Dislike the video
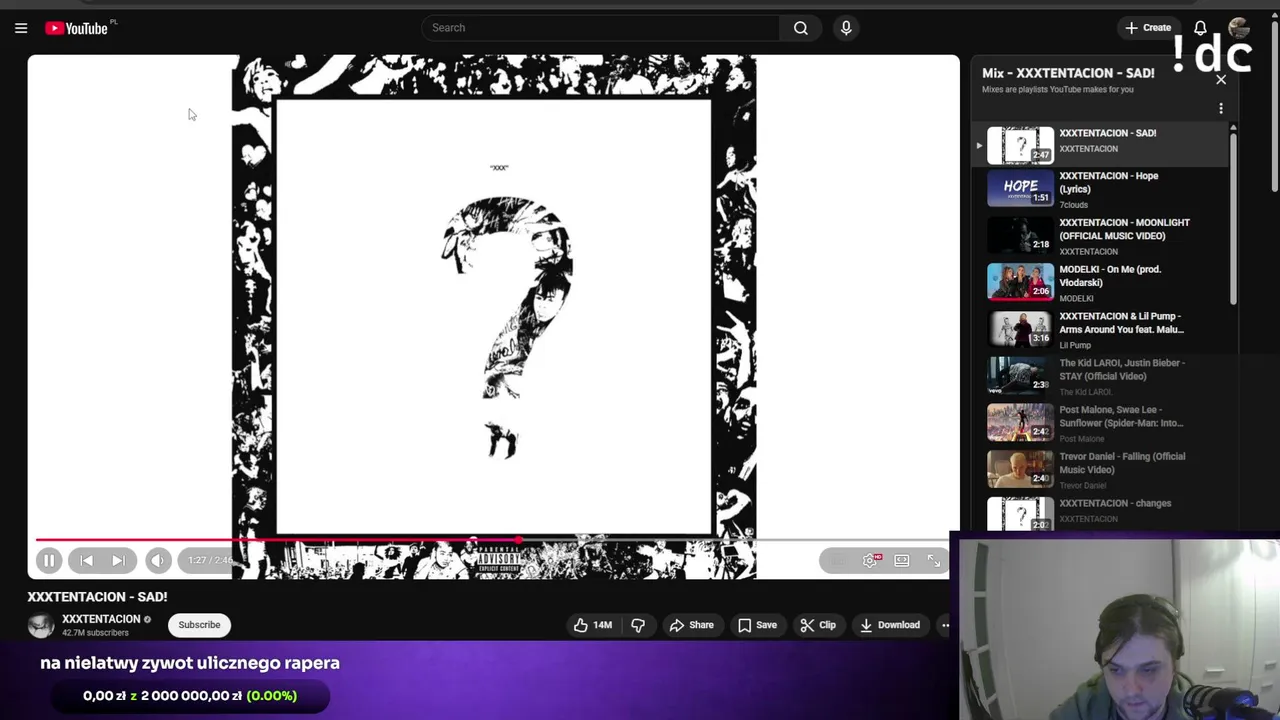This screenshot has height=720, width=1280. 638,625
